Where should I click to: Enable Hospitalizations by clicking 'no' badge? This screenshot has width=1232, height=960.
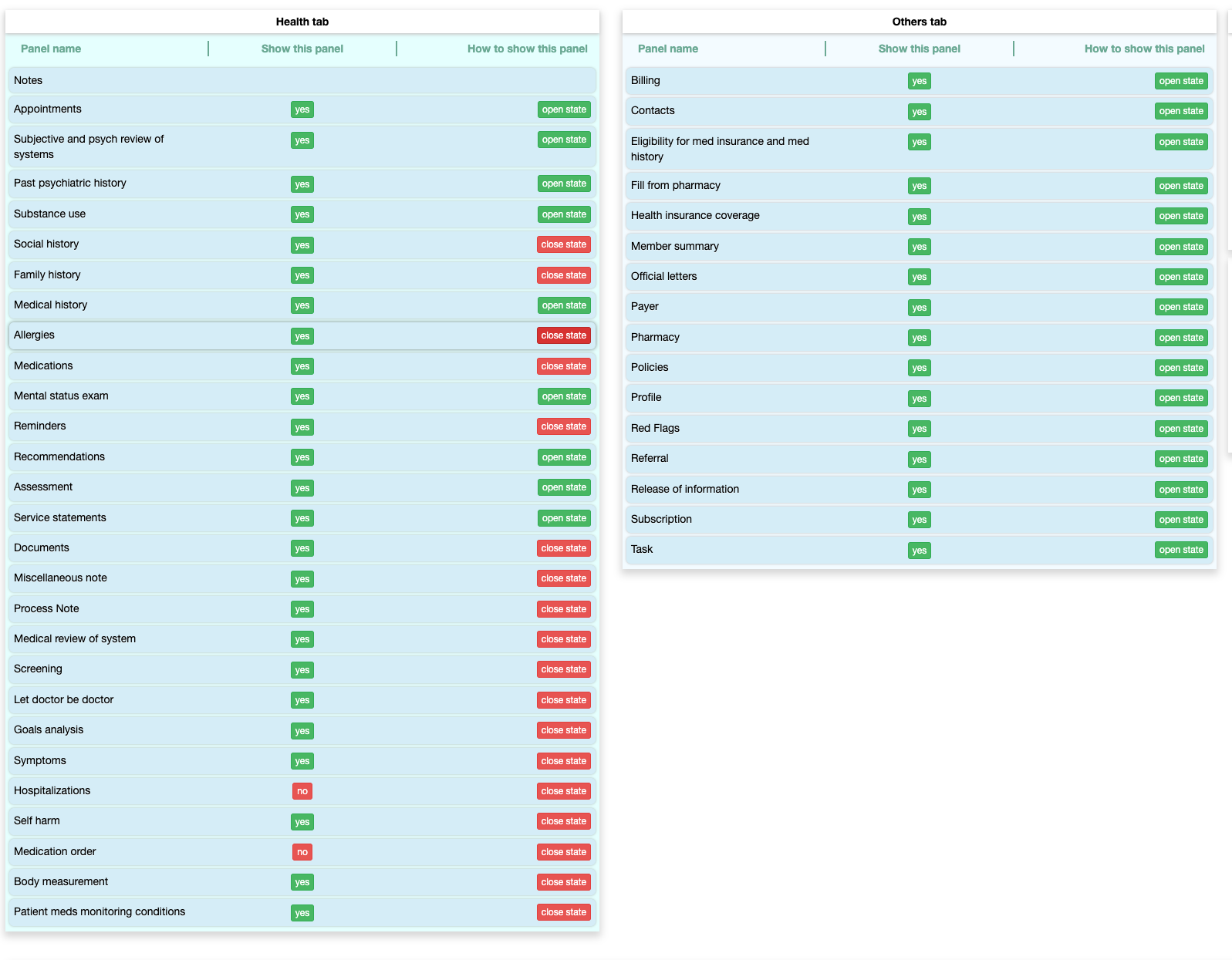pos(302,791)
